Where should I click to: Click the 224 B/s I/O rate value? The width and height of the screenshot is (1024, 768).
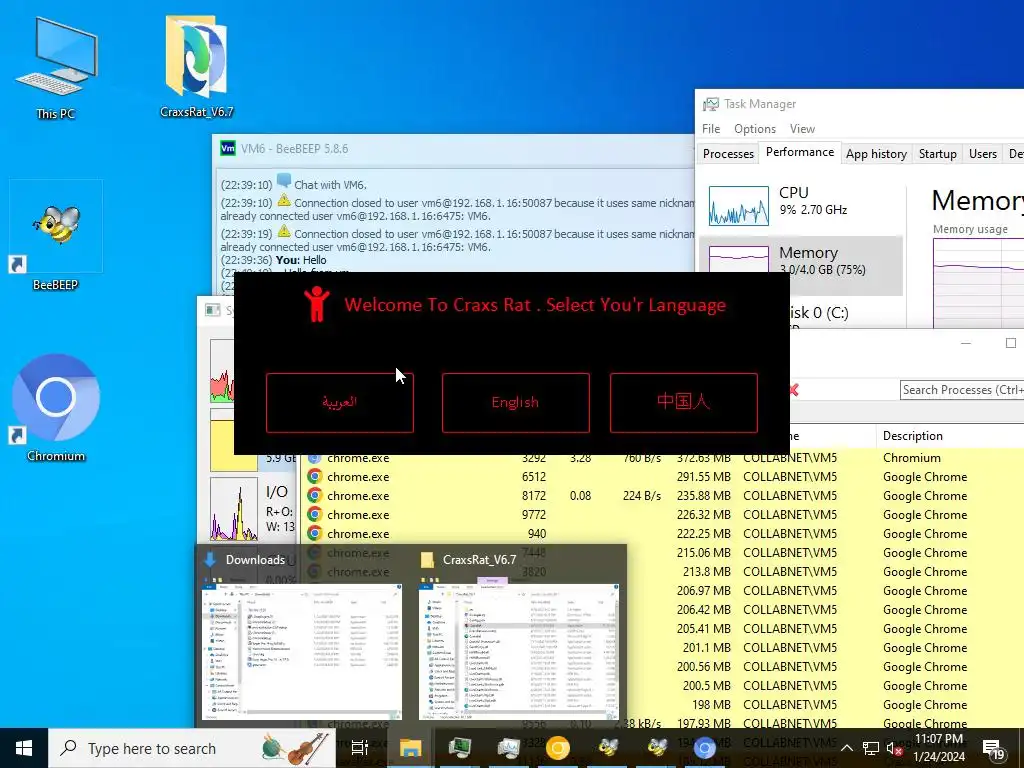tap(641, 496)
